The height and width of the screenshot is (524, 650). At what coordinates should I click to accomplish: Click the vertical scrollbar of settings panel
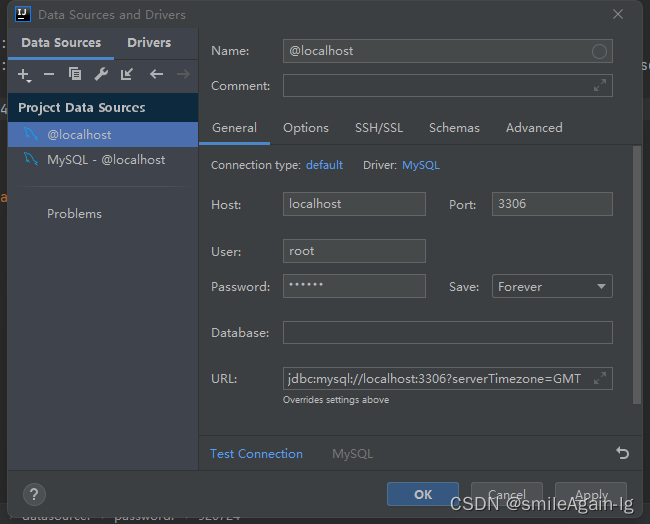(637, 274)
